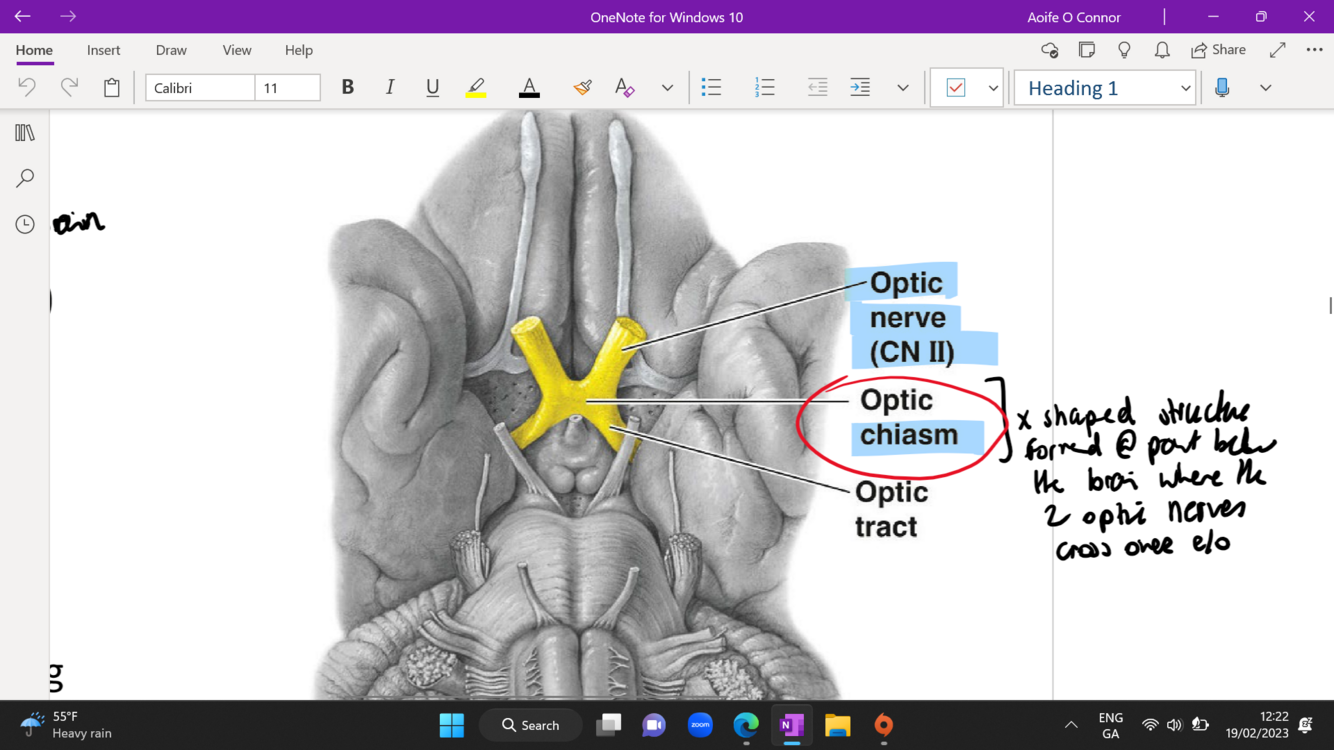This screenshot has width=1334, height=750.
Task: Open the weather widget Heavy rain
Action: click(x=66, y=725)
